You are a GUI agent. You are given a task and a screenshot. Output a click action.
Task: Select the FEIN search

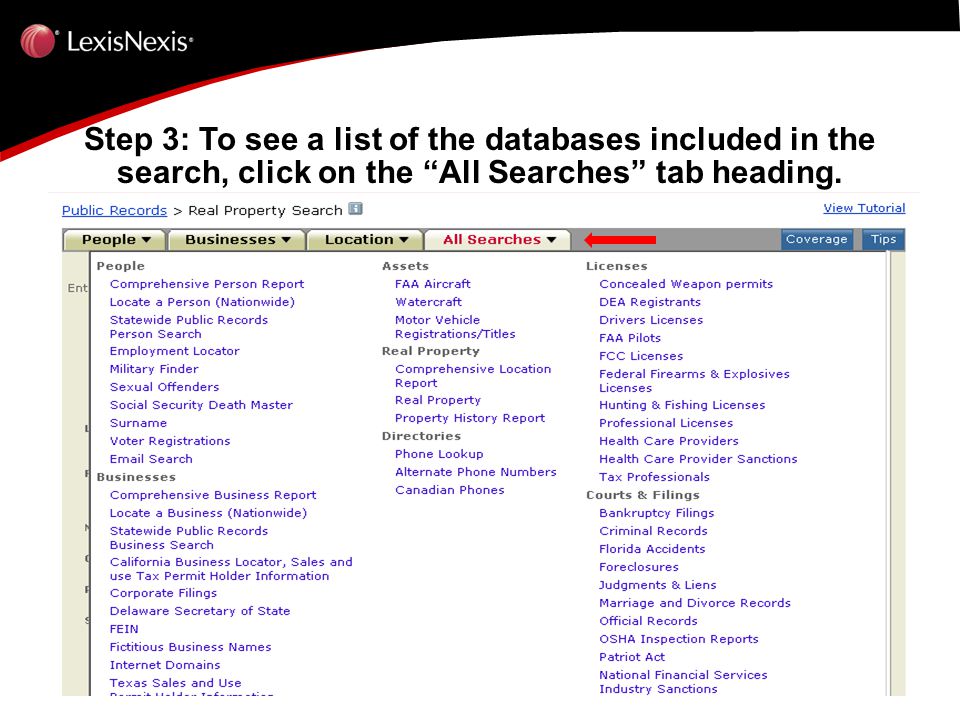click(x=124, y=629)
